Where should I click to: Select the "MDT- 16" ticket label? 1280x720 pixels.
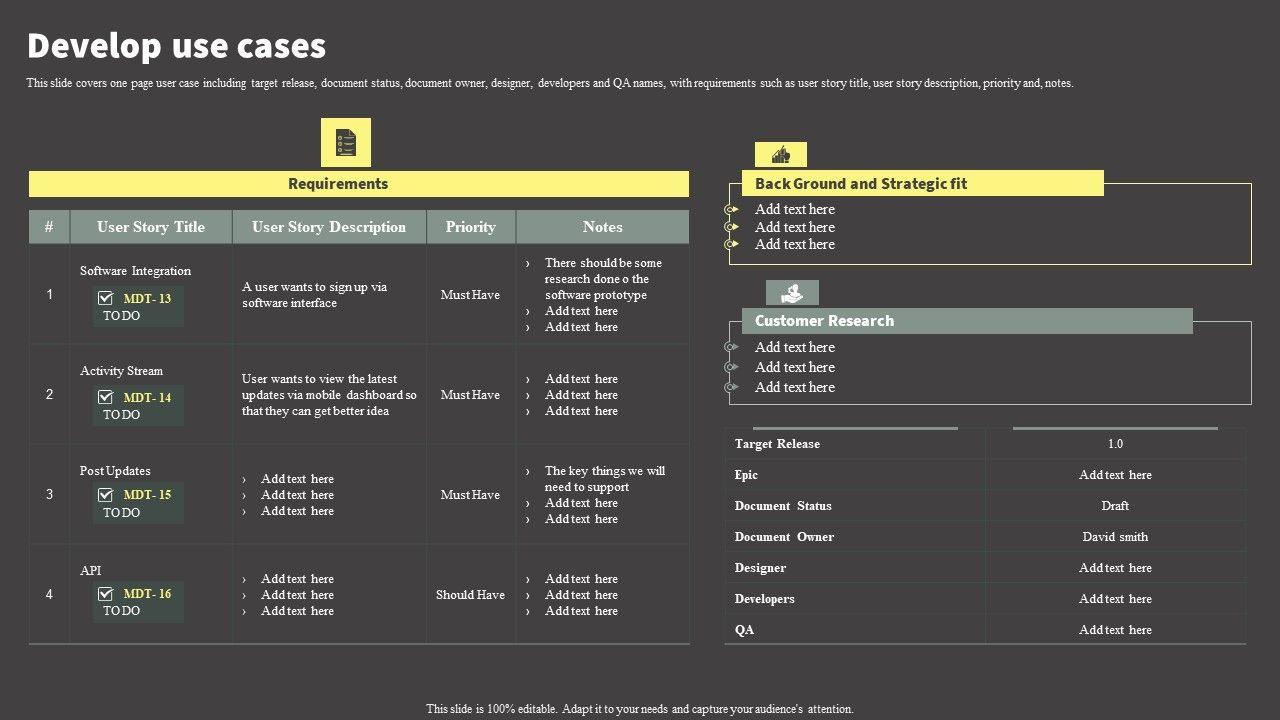[x=147, y=593]
